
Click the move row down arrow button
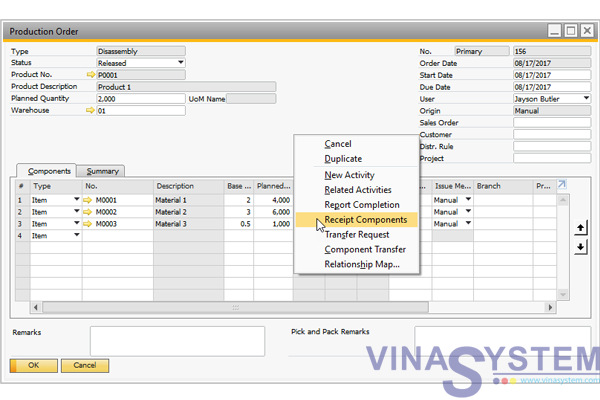[581, 247]
